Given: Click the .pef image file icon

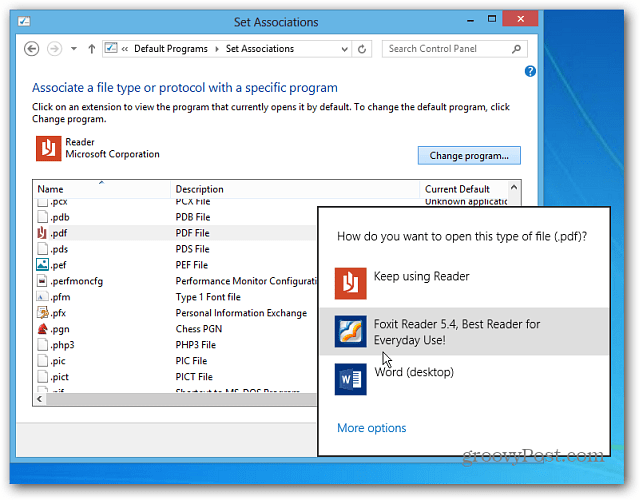Looking at the screenshot, I should click(x=42, y=265).
